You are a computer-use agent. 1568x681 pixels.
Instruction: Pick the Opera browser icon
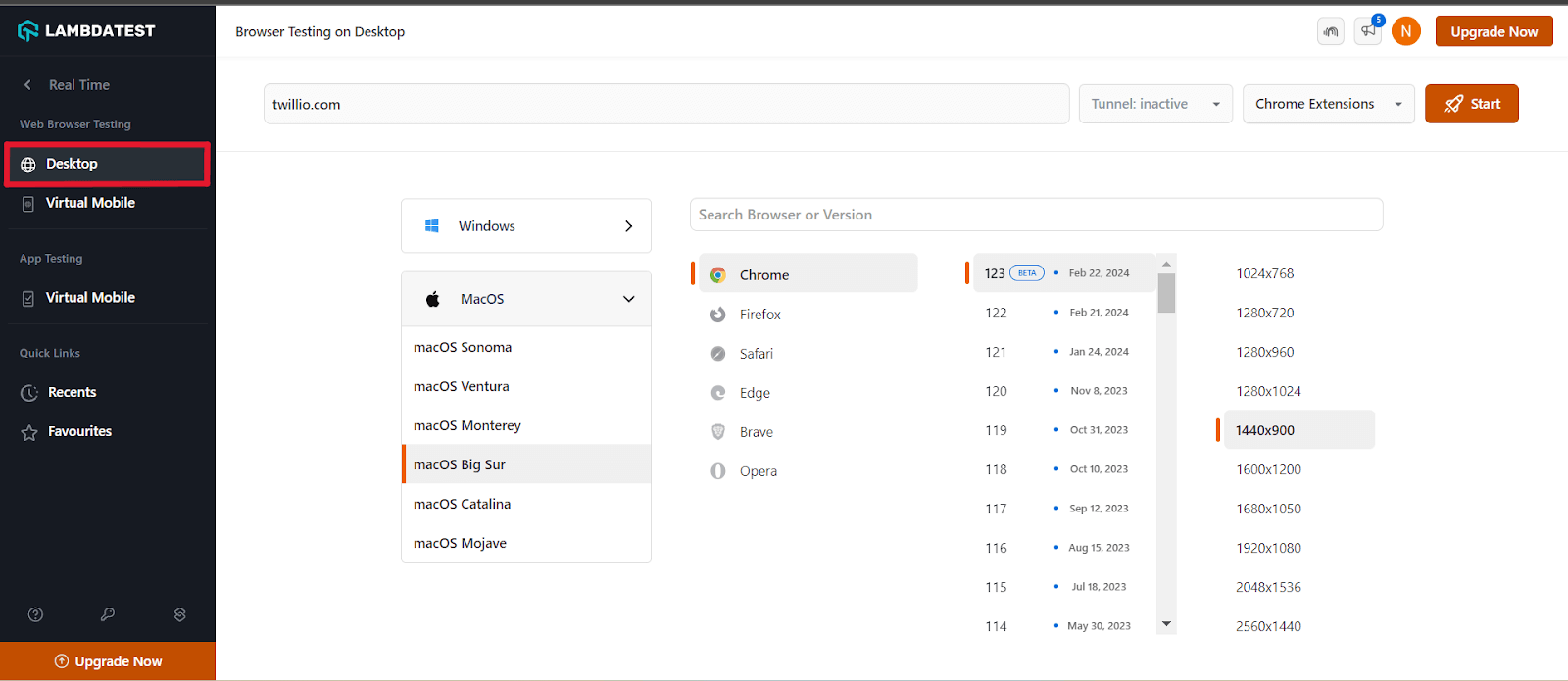(x=718, y=471)
